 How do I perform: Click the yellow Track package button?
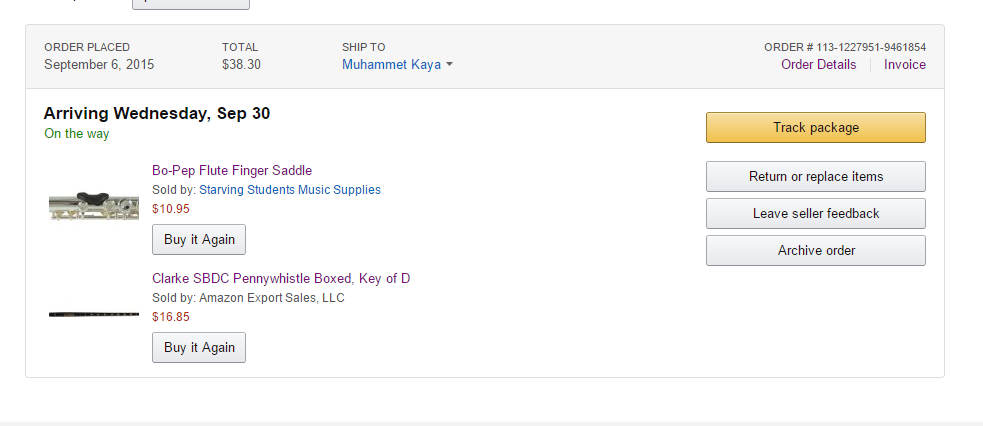(816, 128)
